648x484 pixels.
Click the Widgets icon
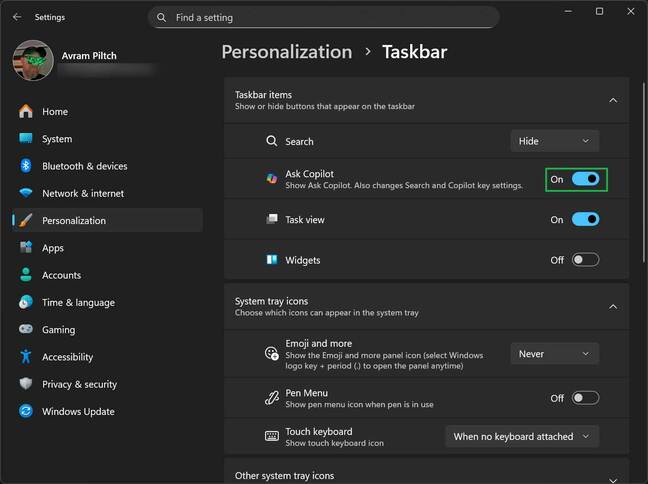[x=272, y=259]
